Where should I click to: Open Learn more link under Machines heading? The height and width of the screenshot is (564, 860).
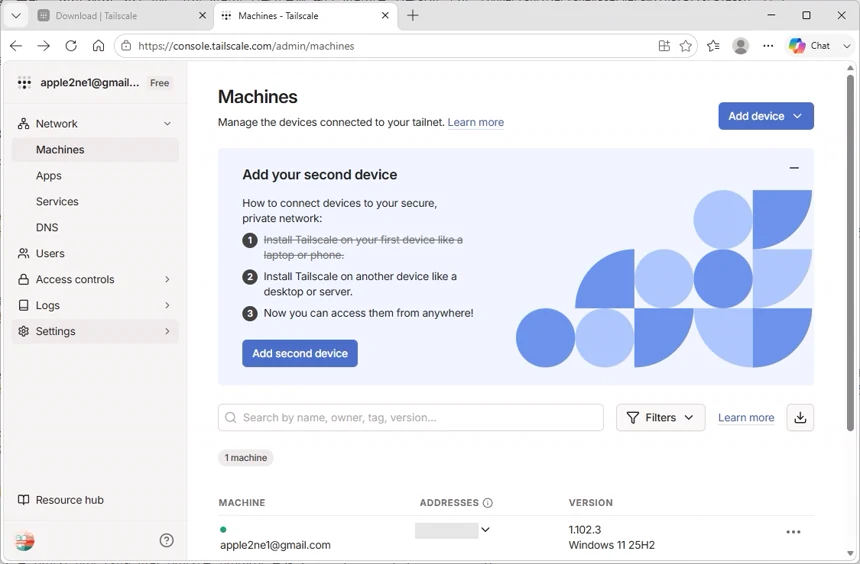[x=476, y=122]
